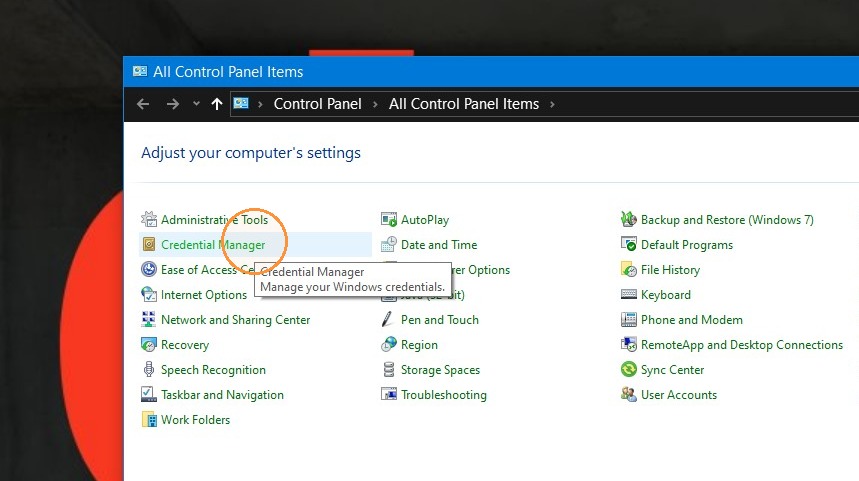
Task: Open the User Accounts icon
Action: click(628, 394)
